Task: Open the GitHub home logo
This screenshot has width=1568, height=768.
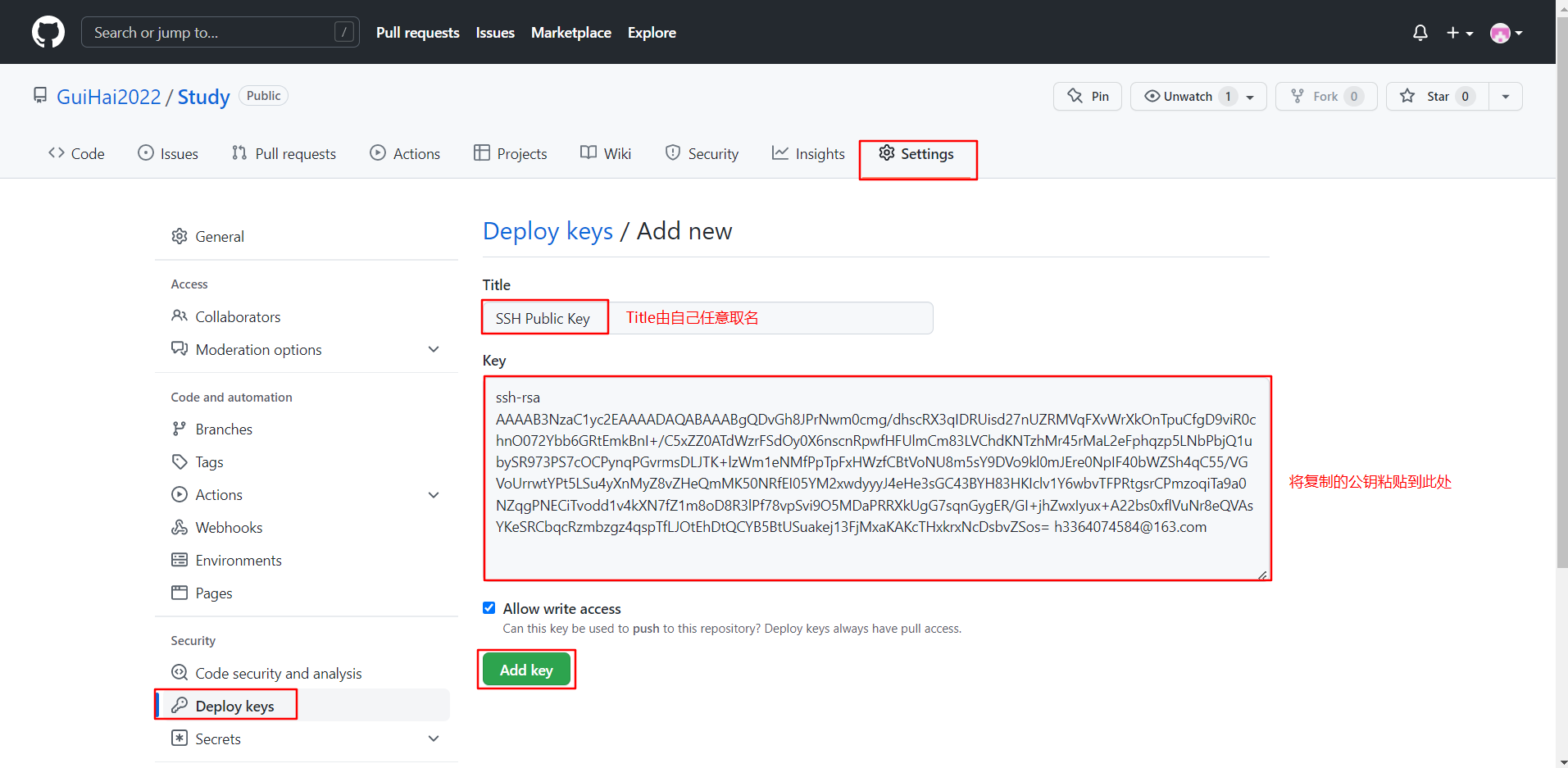Action: pos(48,32)
